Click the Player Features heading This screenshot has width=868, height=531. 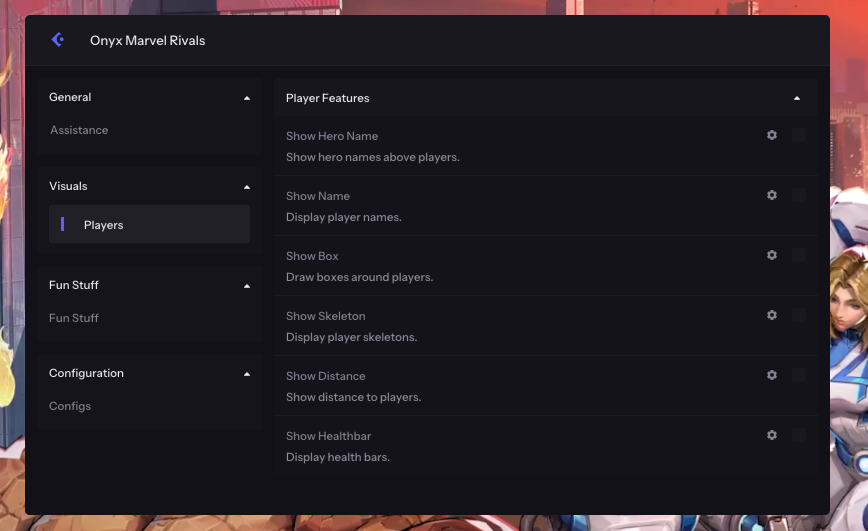[x=328, y=98]
